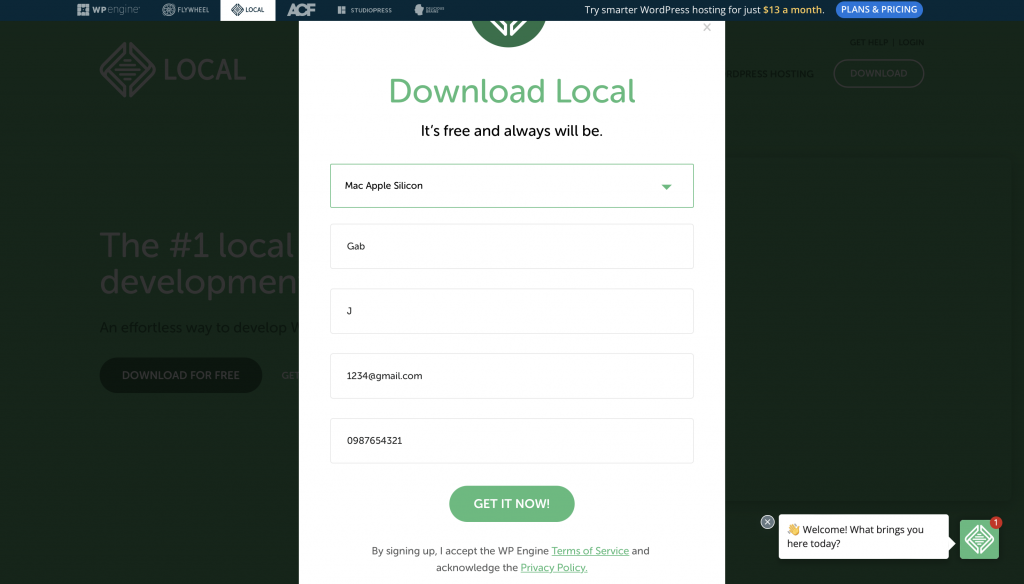Image resolution: width=1024 pixels, height=584 pixels.
Task: Click the welcome chat message bubble
Action: click(x=863, y=536)
